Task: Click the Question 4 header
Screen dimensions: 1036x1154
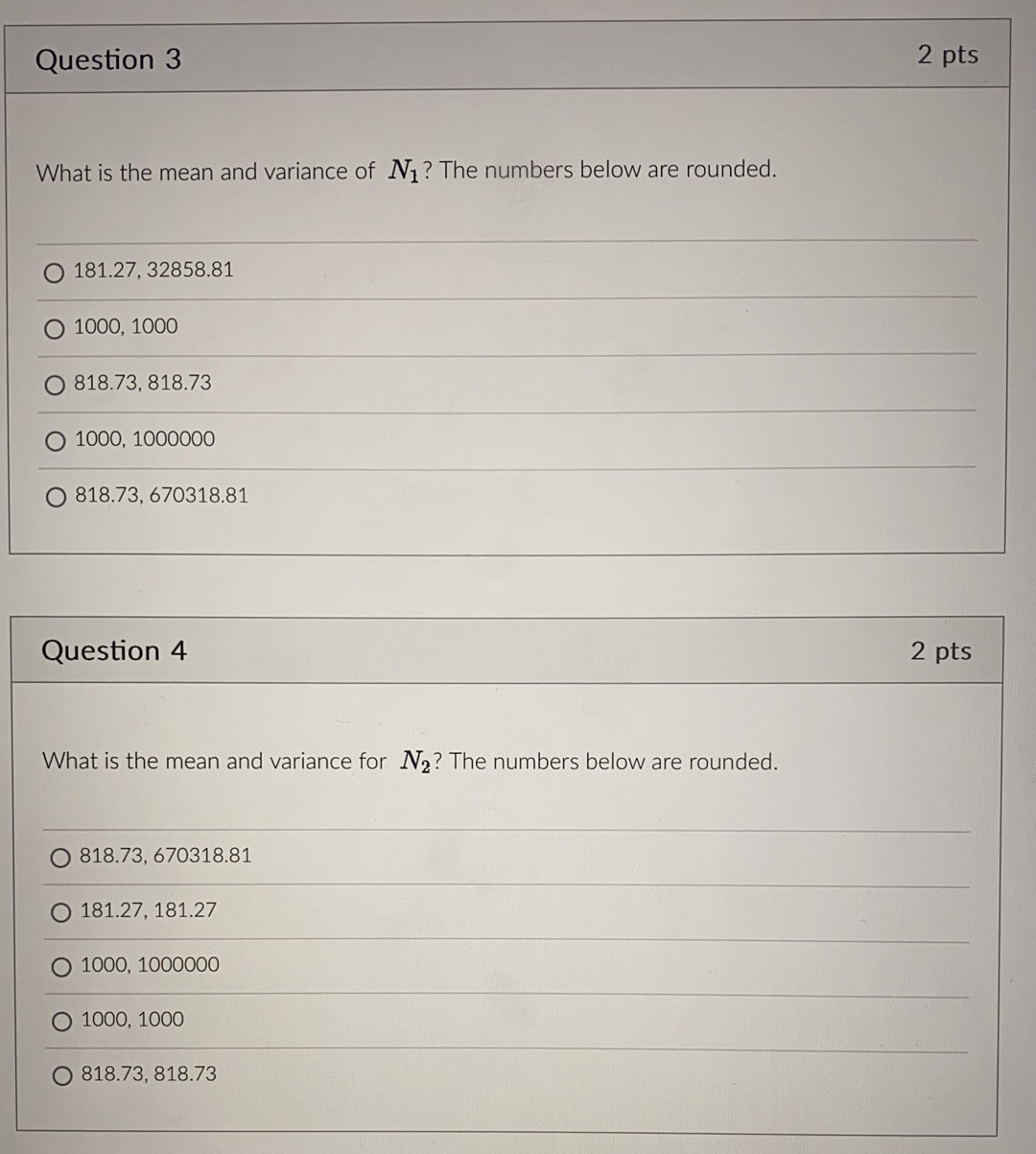Action: [x=114, y=650]
